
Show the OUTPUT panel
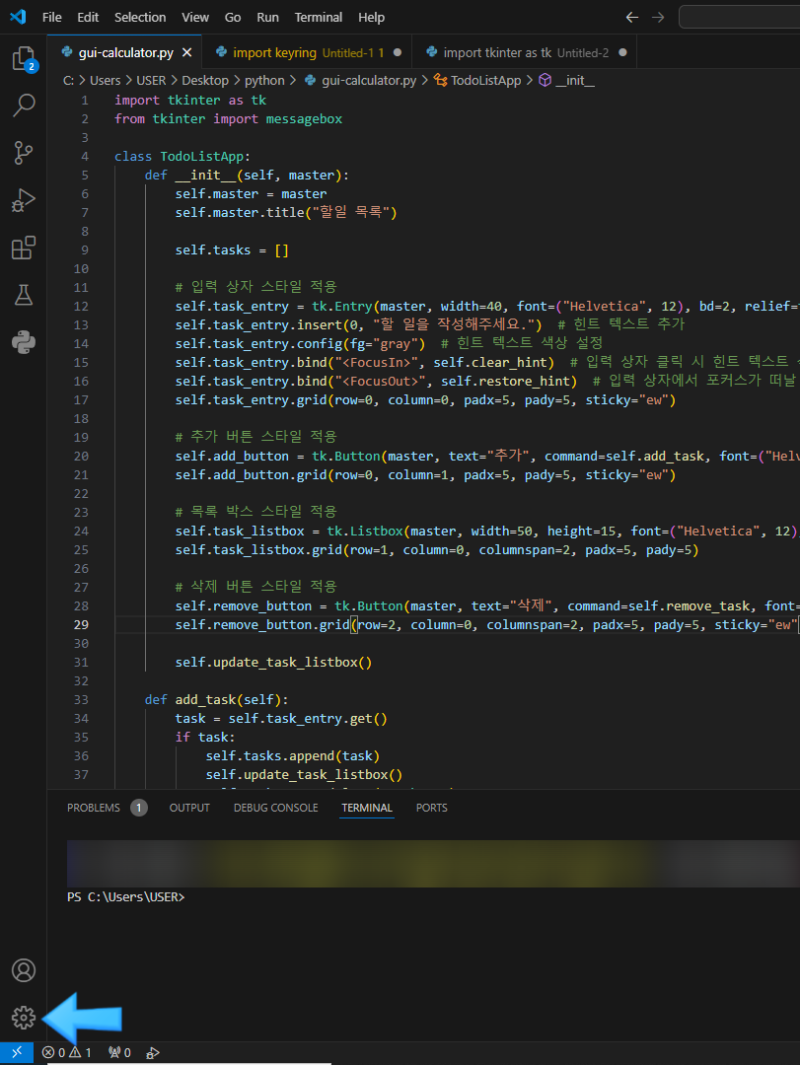[x=188, y=807]
